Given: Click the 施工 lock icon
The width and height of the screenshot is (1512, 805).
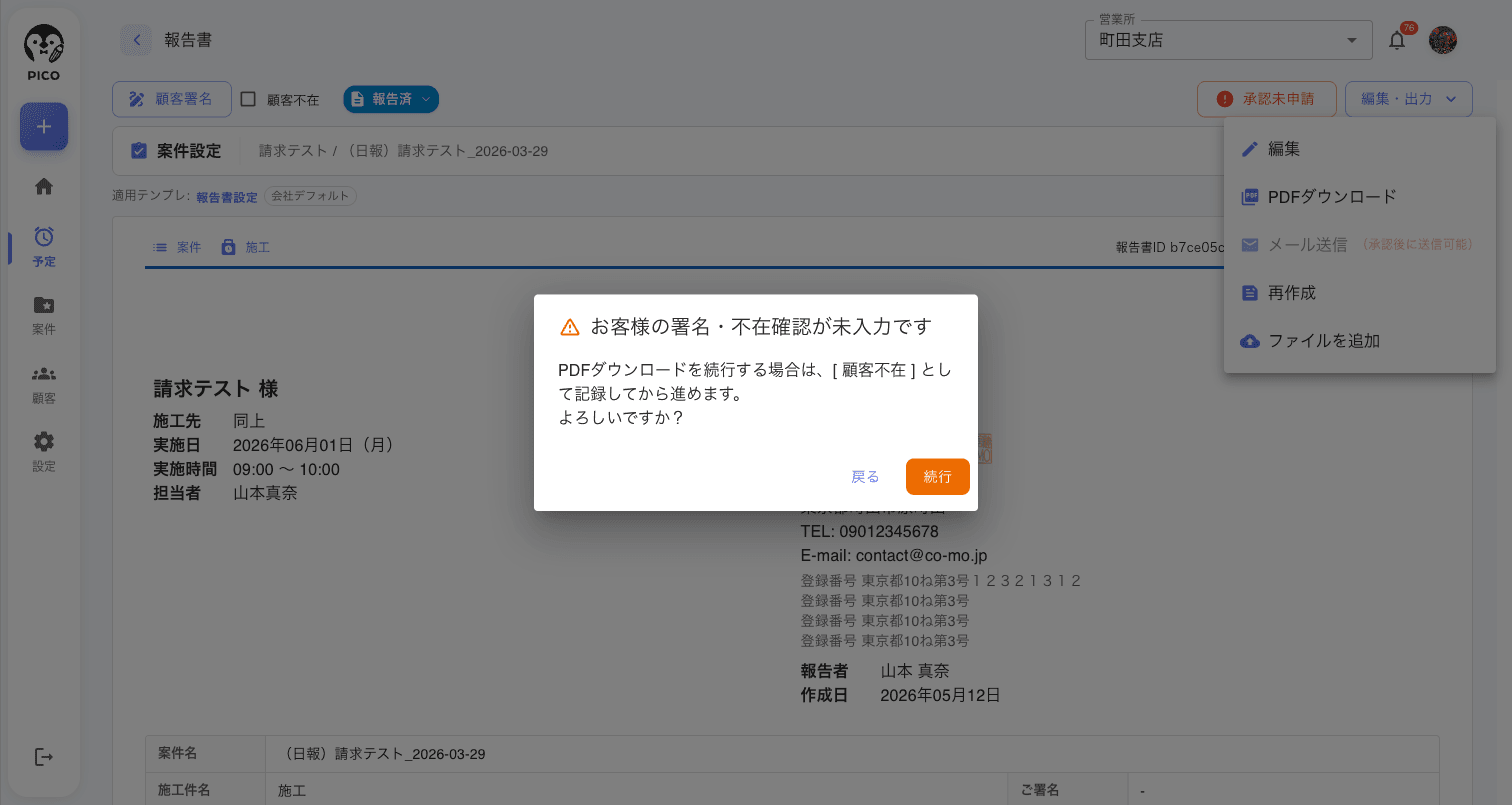Looking at the screenshot, I should 229,246.
